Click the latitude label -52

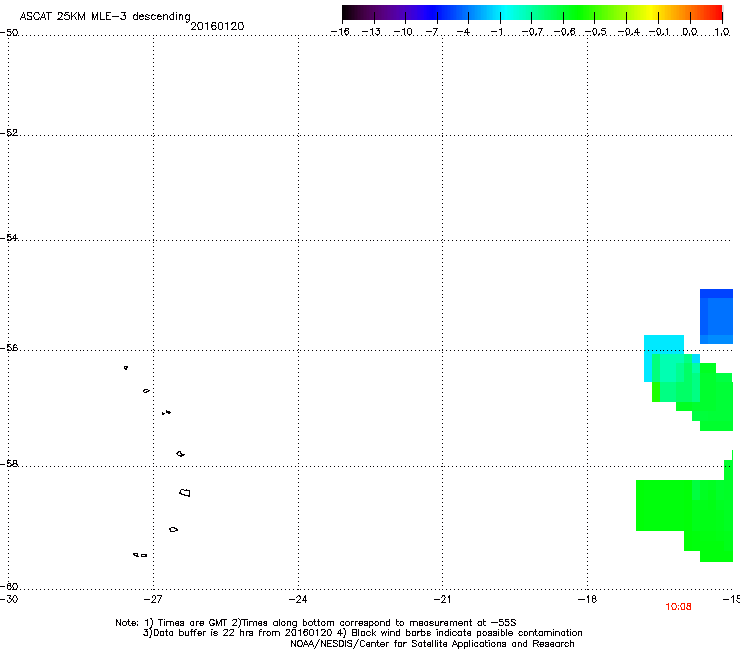(9, 133)
